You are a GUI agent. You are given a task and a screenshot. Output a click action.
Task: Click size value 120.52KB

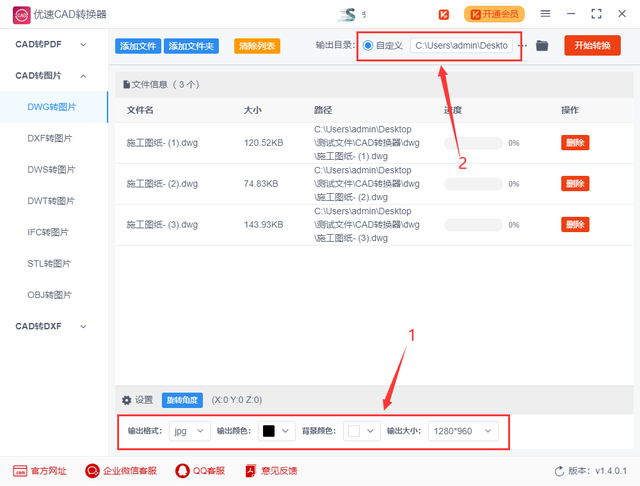pos(263,143)
